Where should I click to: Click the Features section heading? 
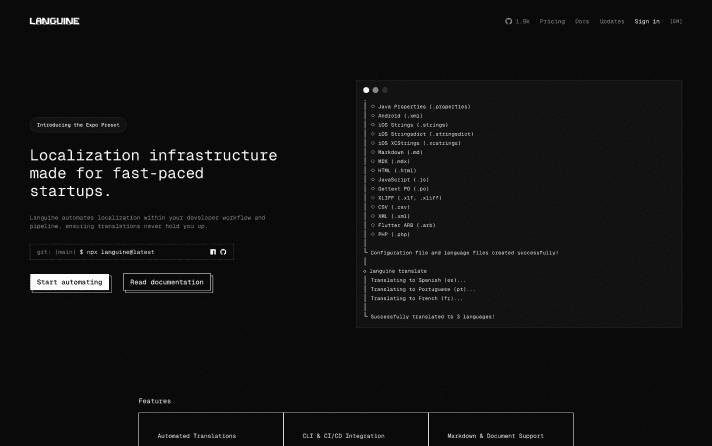[x=155, y=401]
